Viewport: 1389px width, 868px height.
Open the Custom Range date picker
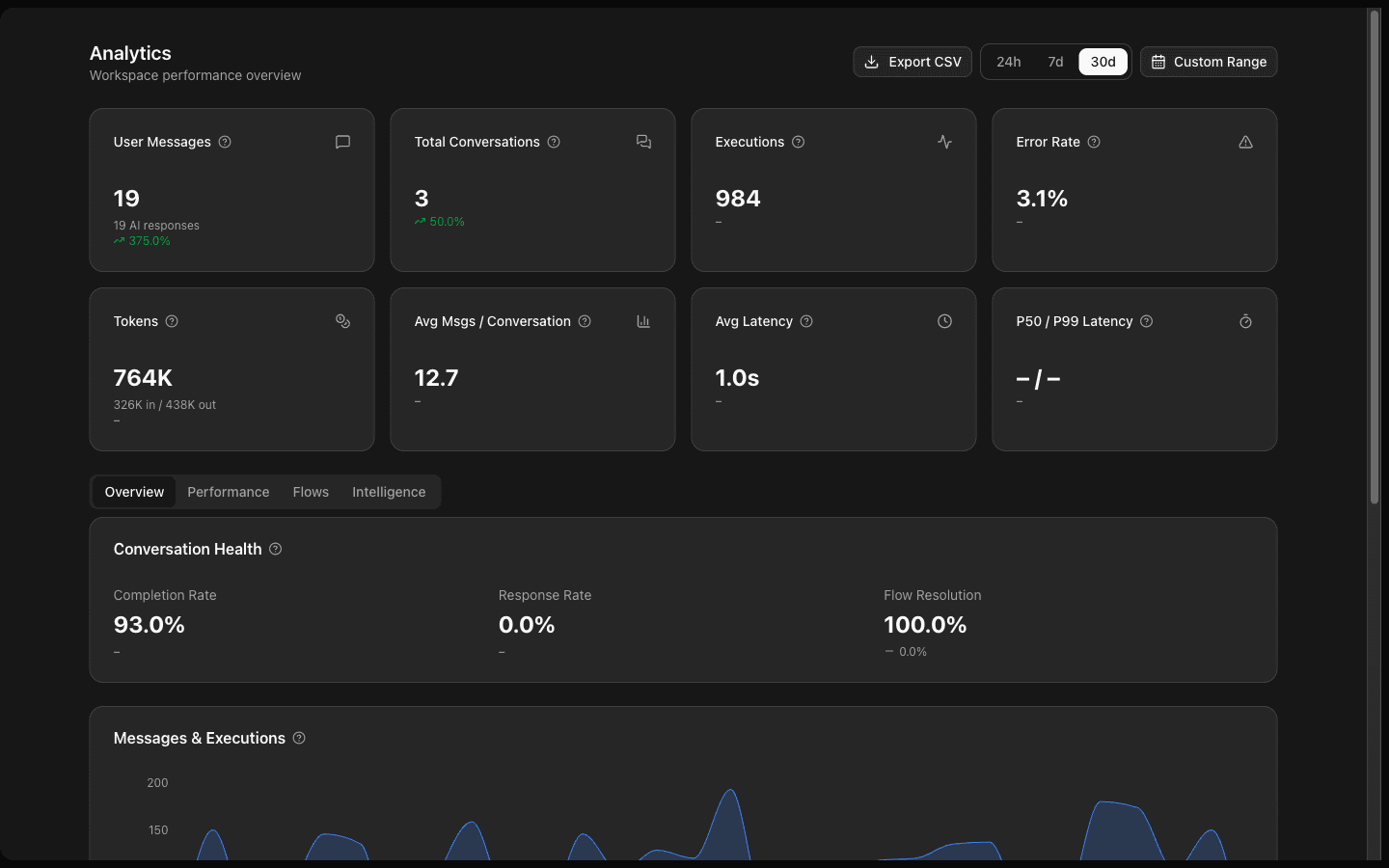[x=1209, y=62]
